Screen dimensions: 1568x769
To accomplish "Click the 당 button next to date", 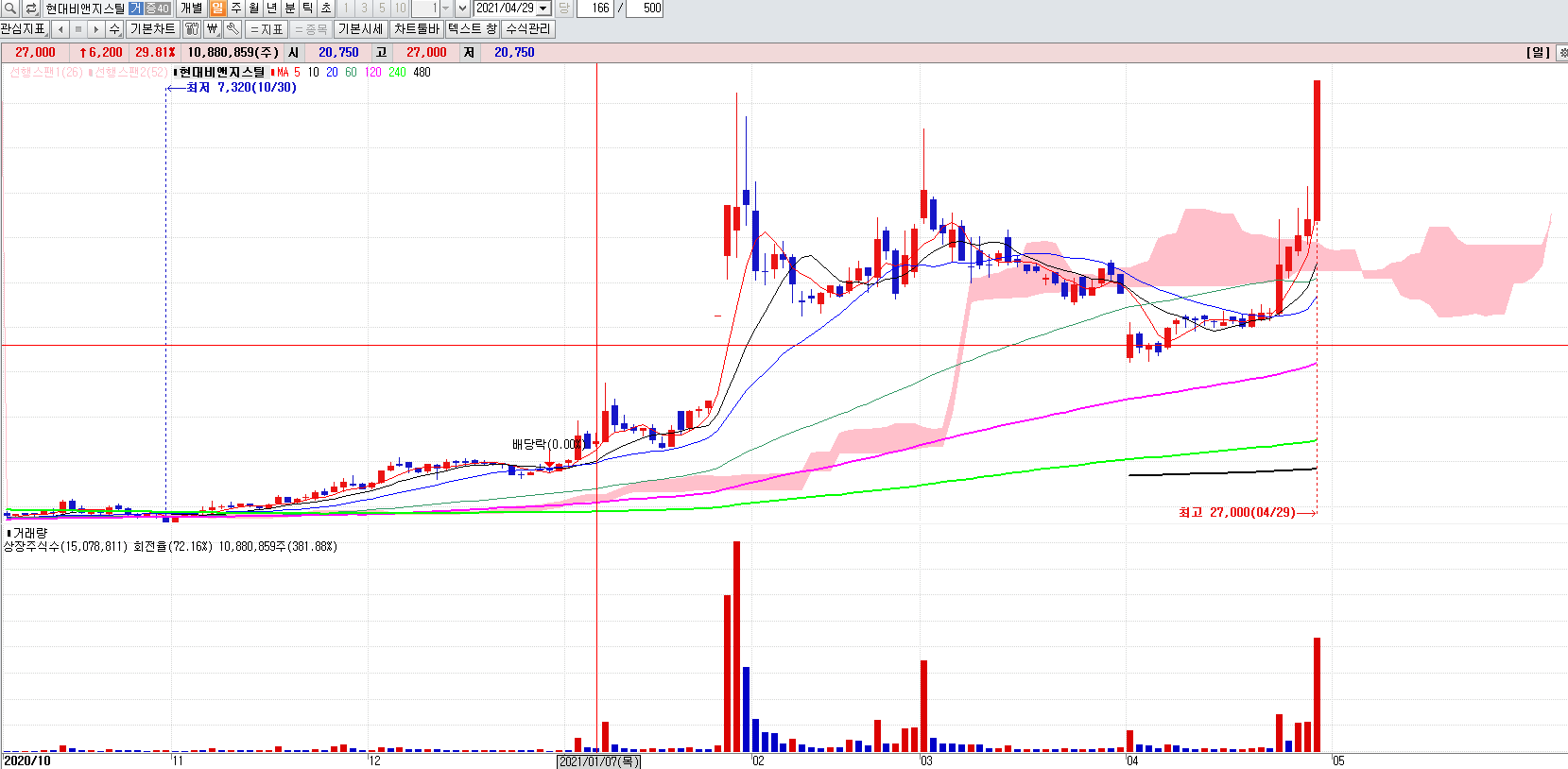I will click(x=564, y=9).
